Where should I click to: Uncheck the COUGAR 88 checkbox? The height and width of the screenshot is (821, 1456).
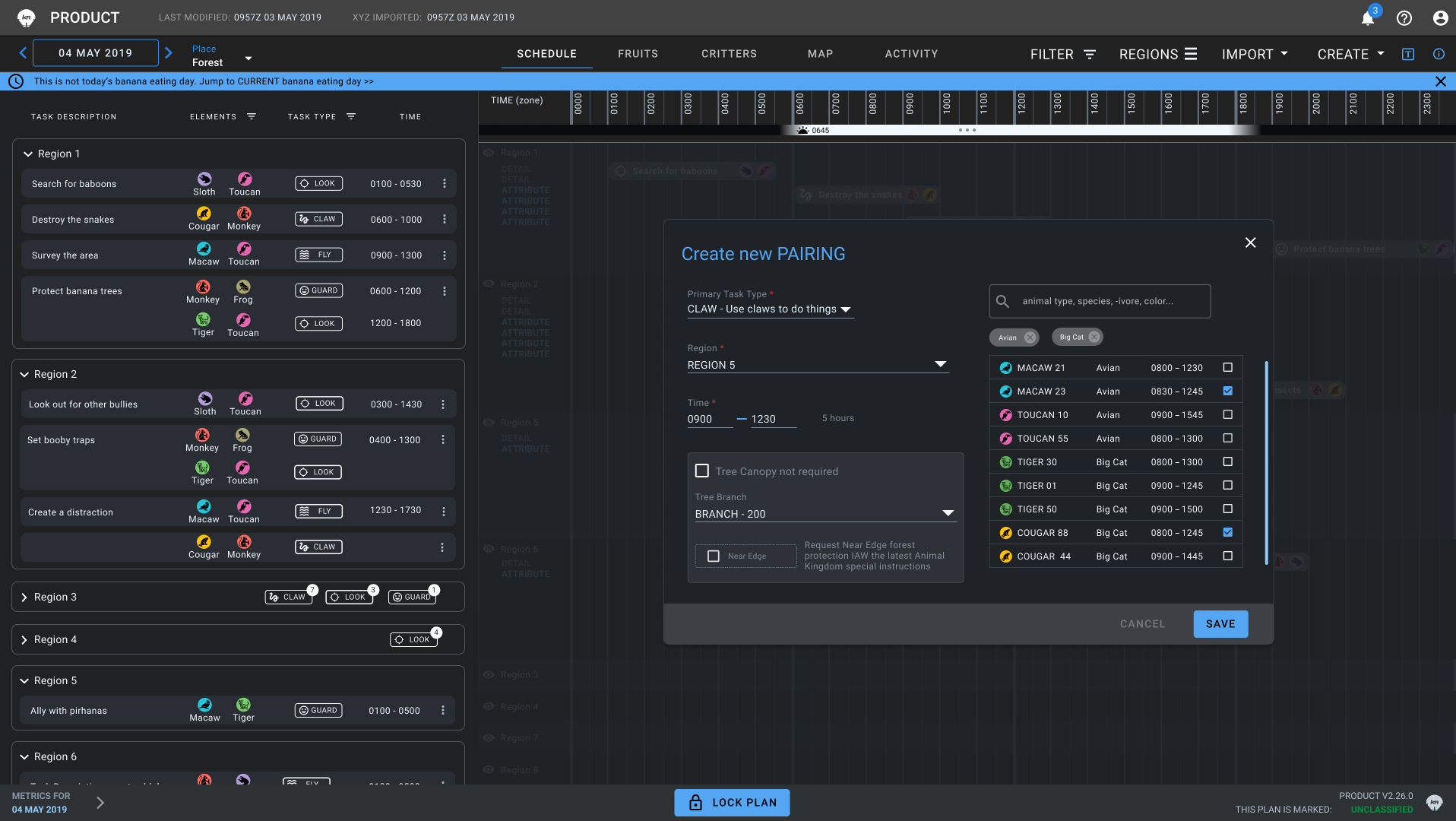1227,532
